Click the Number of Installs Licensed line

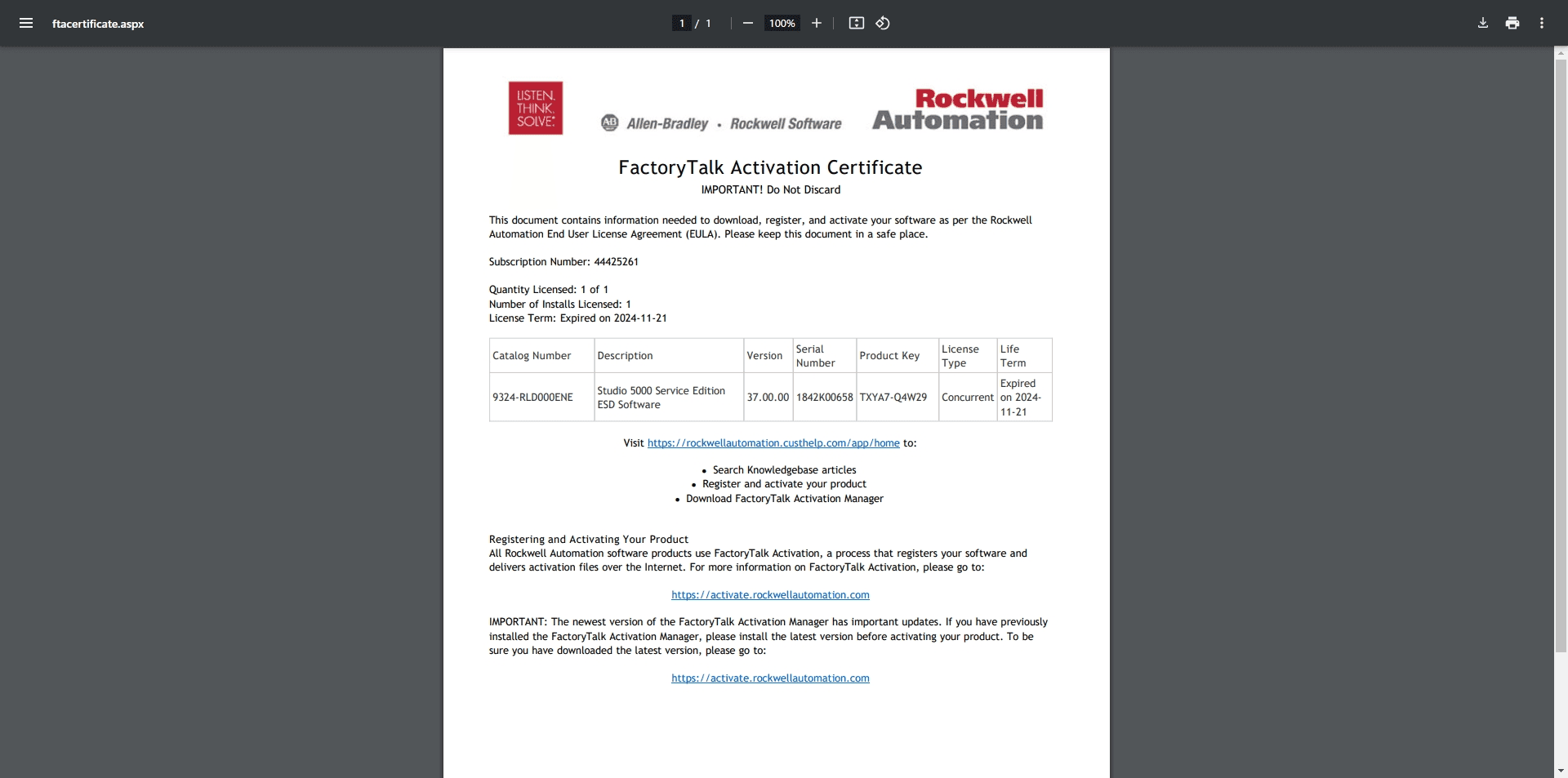(559, 305)
